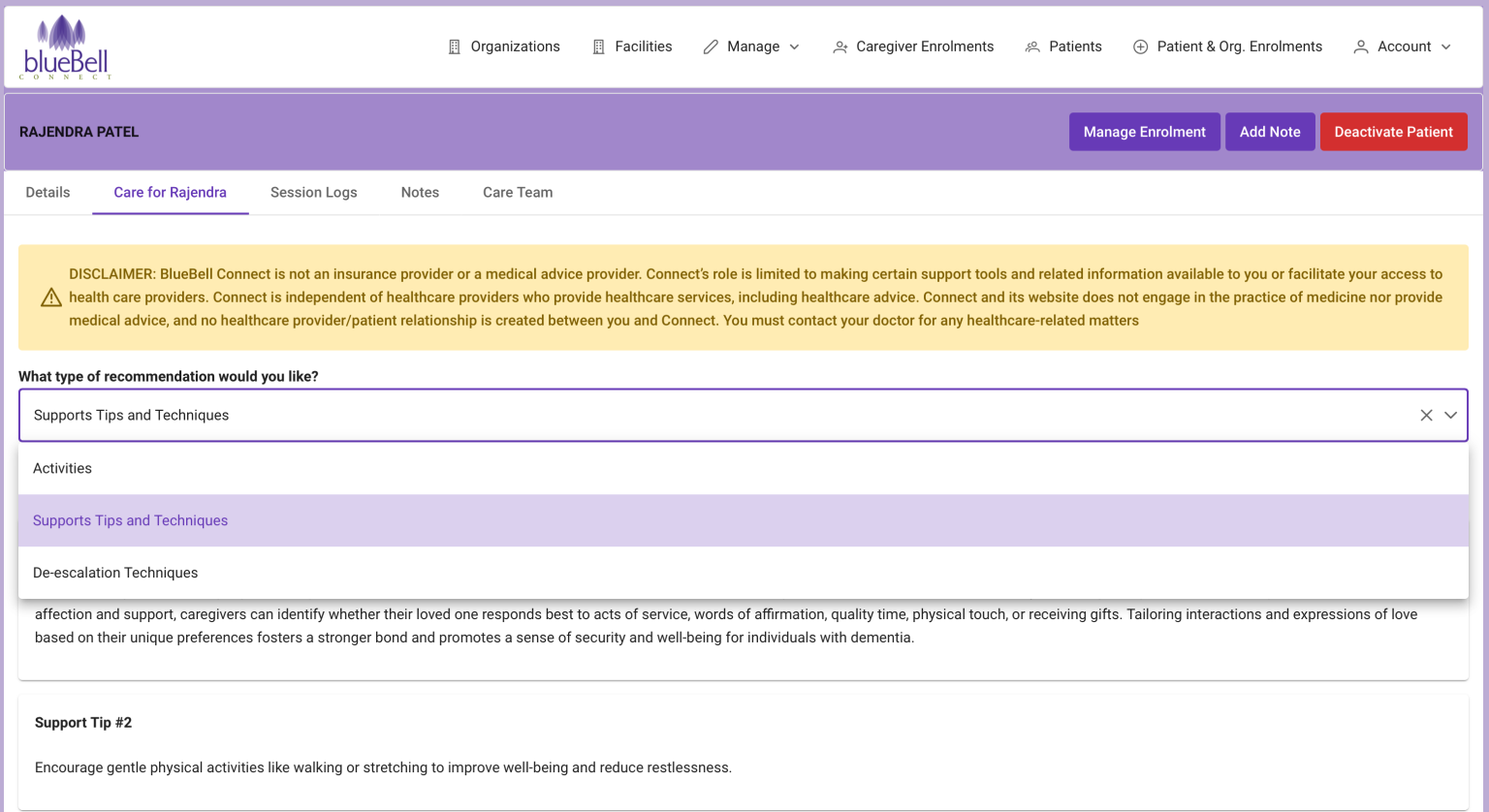Click the Add Note button

[x=1270, y=132]
